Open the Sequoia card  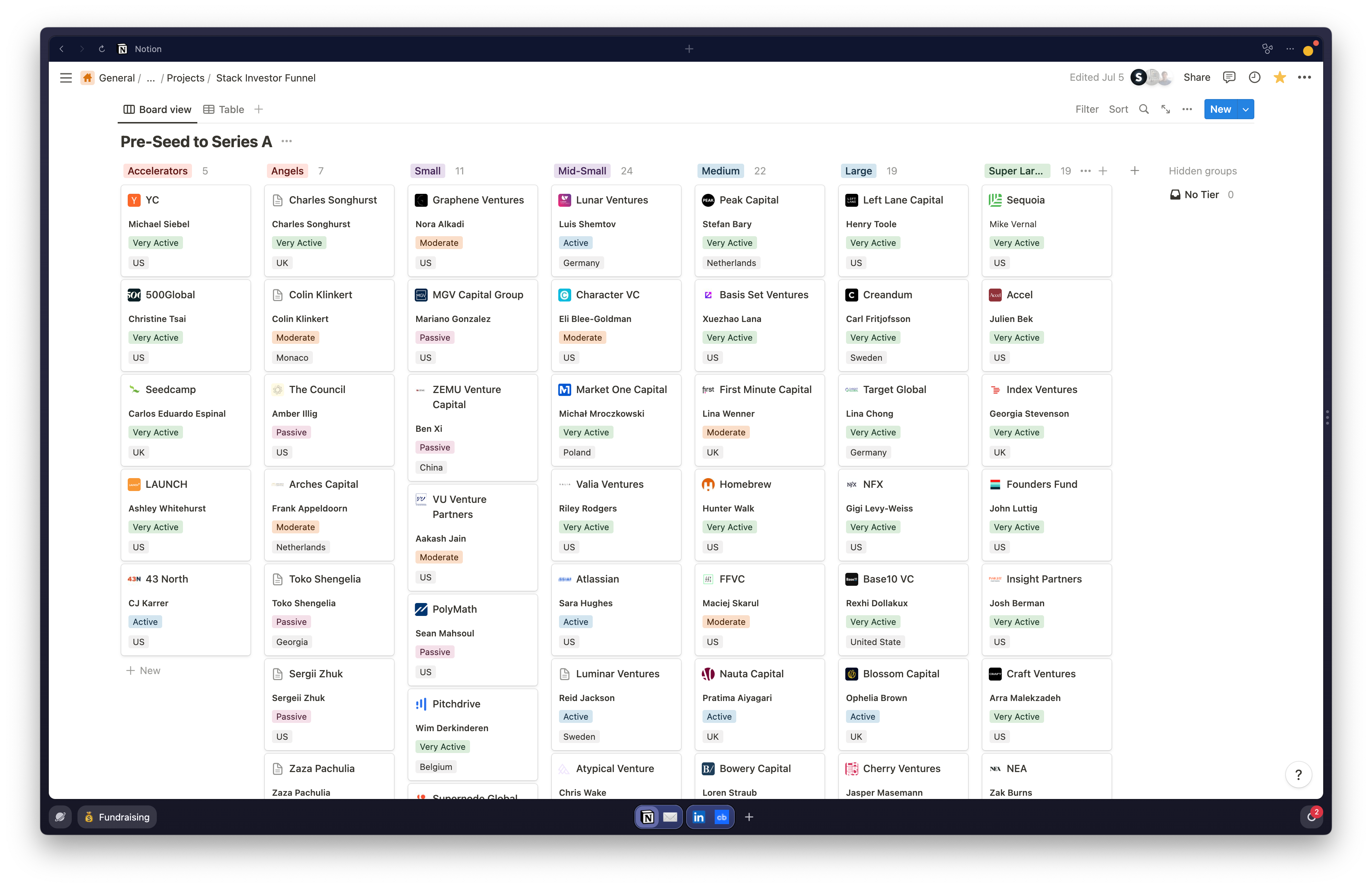(x=1047, y=231)
